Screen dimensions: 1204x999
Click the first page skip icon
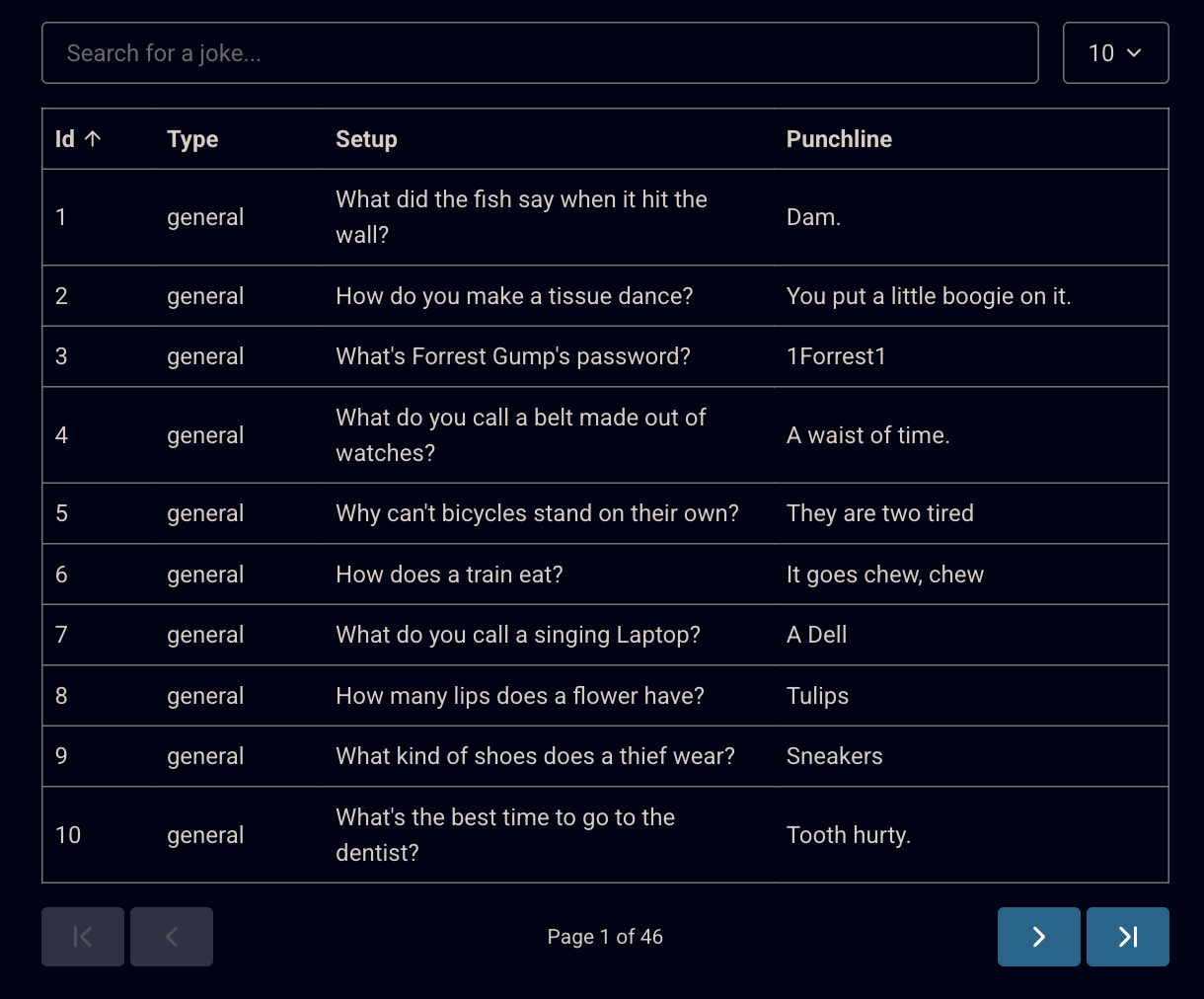83,937
